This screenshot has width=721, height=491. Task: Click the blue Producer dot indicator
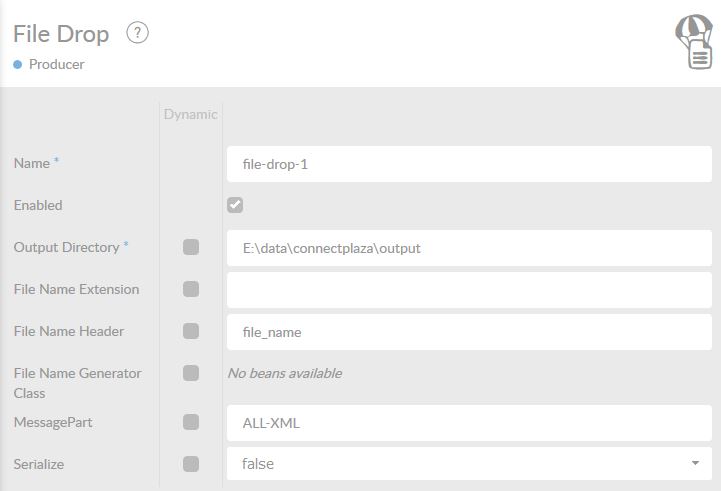(x=18, y=64)
